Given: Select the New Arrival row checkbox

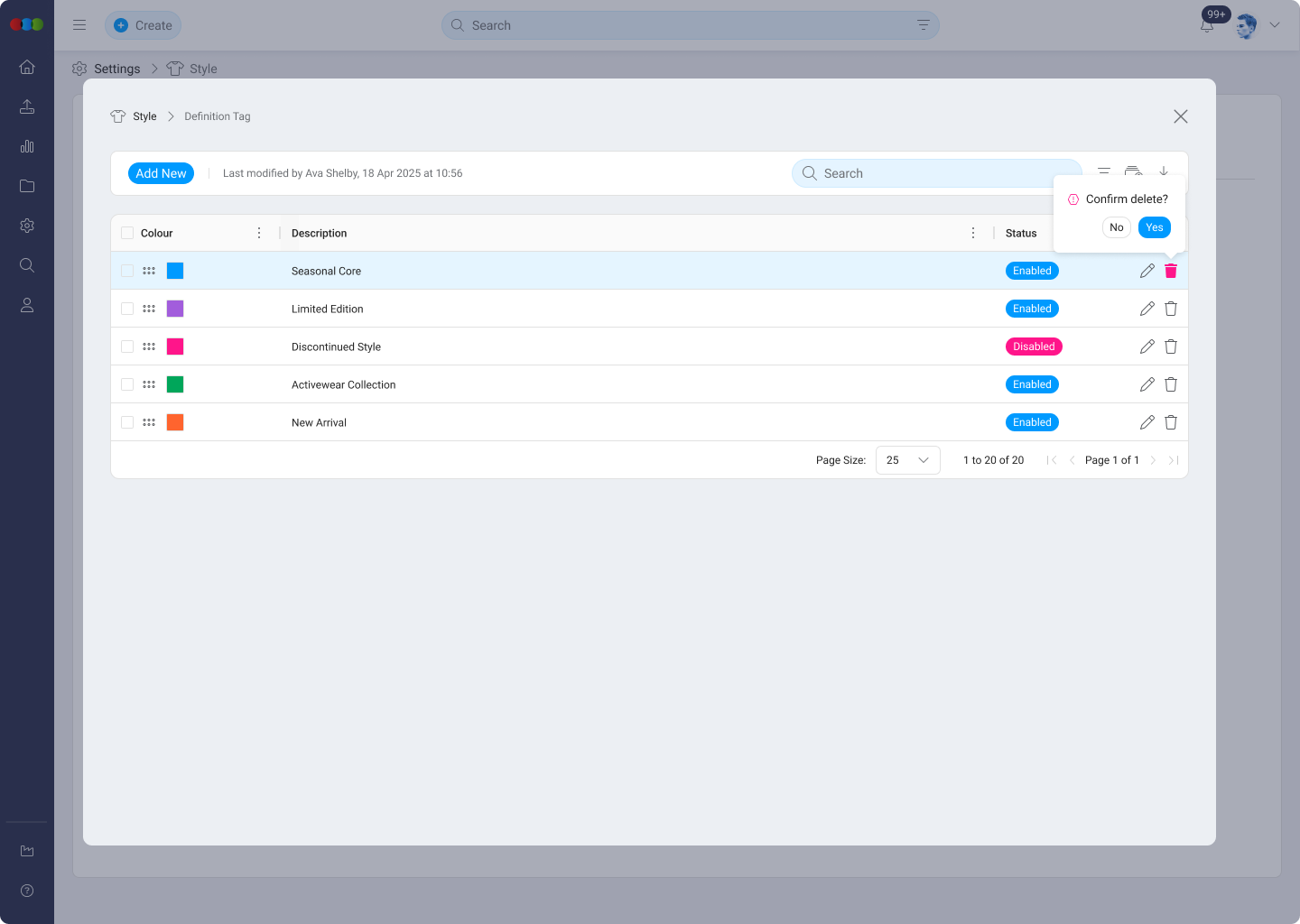Looking at the screenshot, I should (127, 422).
